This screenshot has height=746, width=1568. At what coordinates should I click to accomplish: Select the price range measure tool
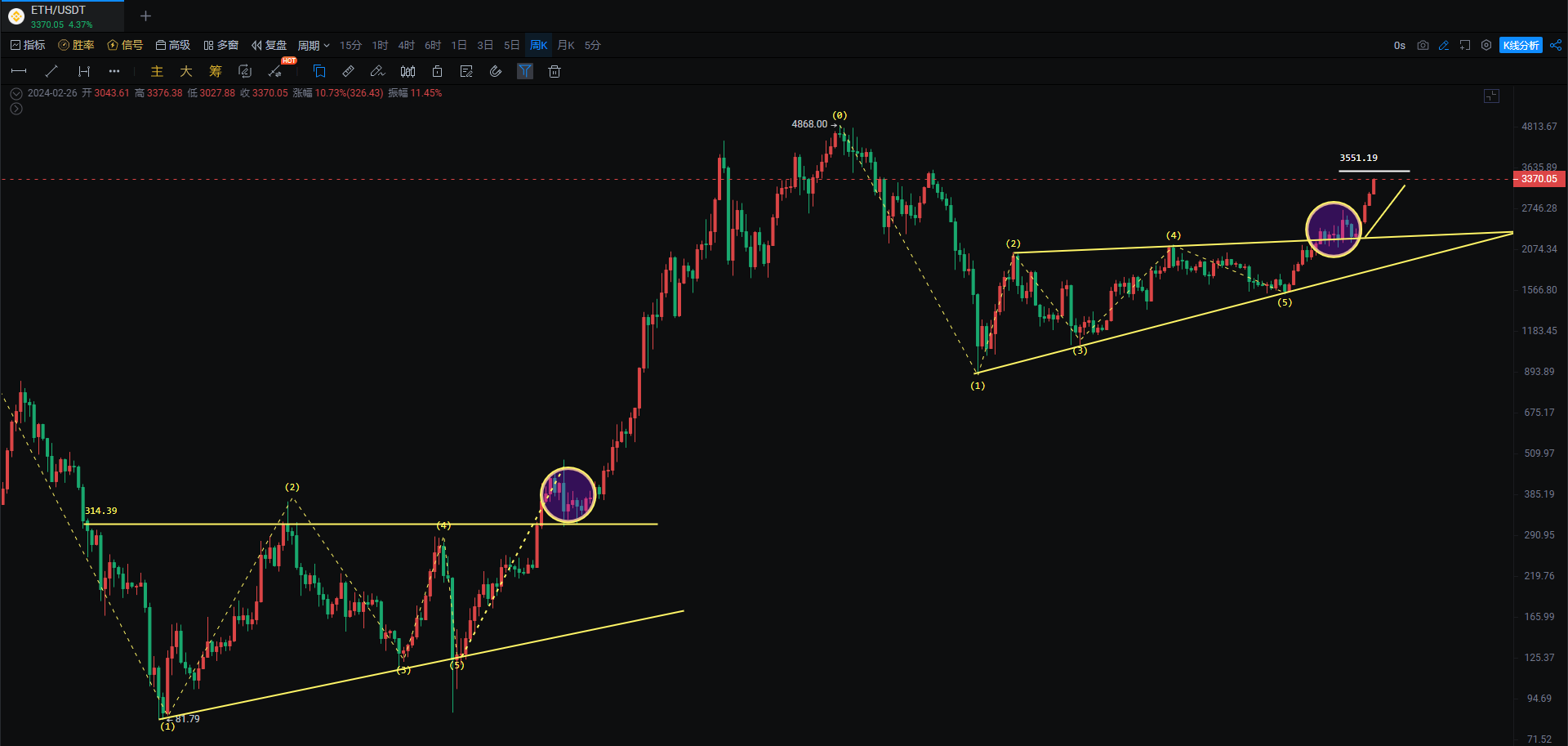[83, 71]
